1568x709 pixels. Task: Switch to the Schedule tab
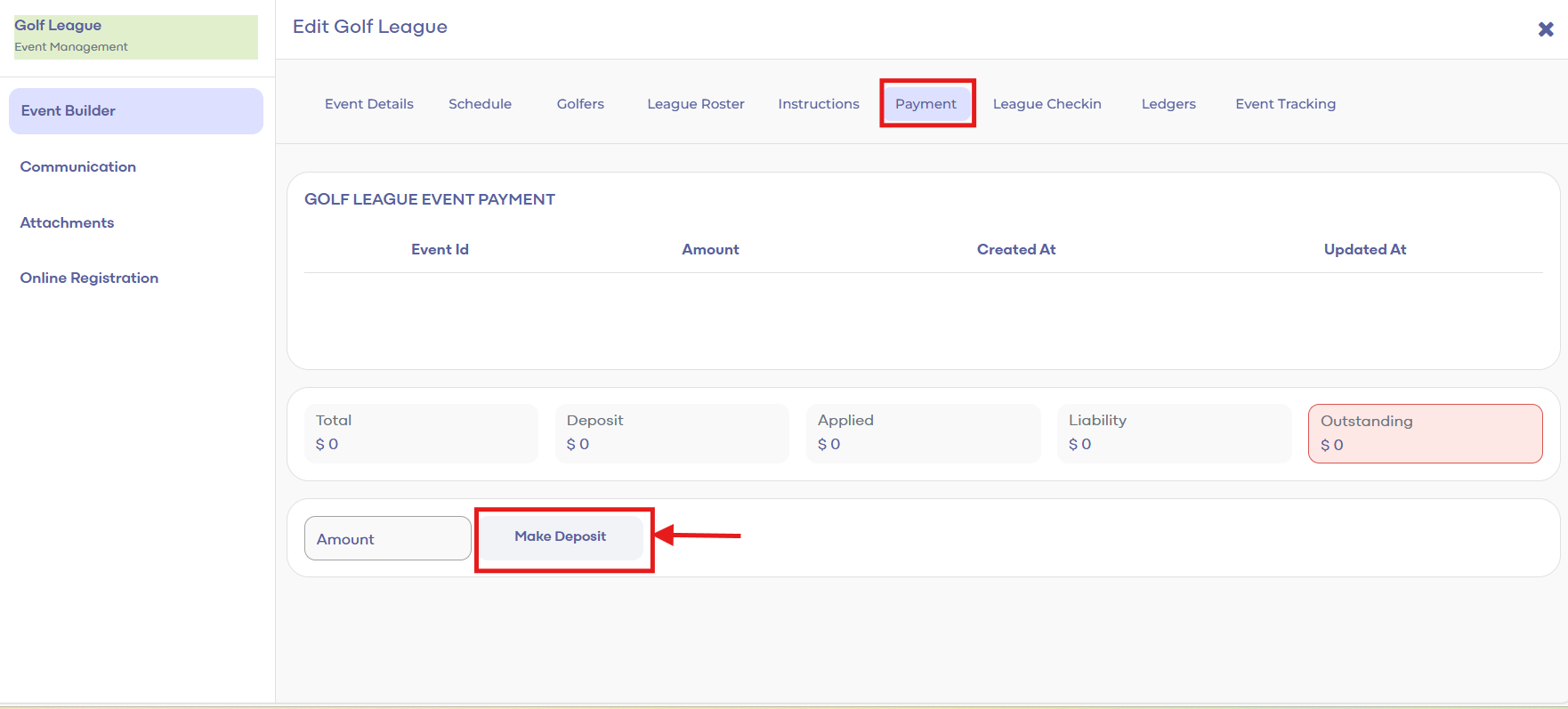480,104
